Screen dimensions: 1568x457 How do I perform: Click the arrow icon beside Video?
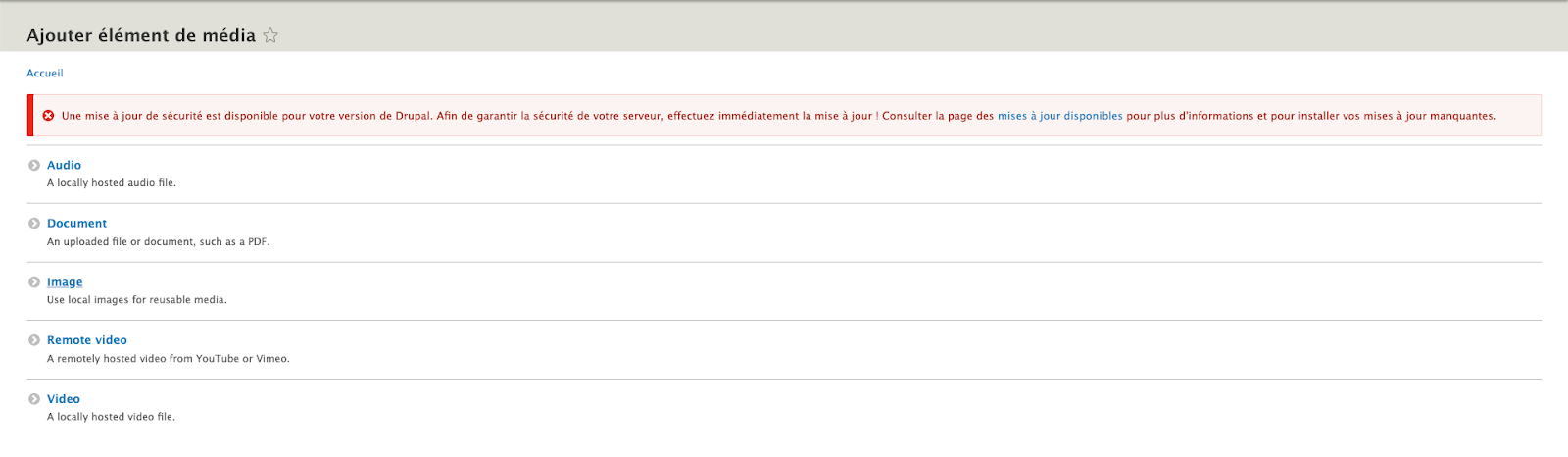[34, 399]
